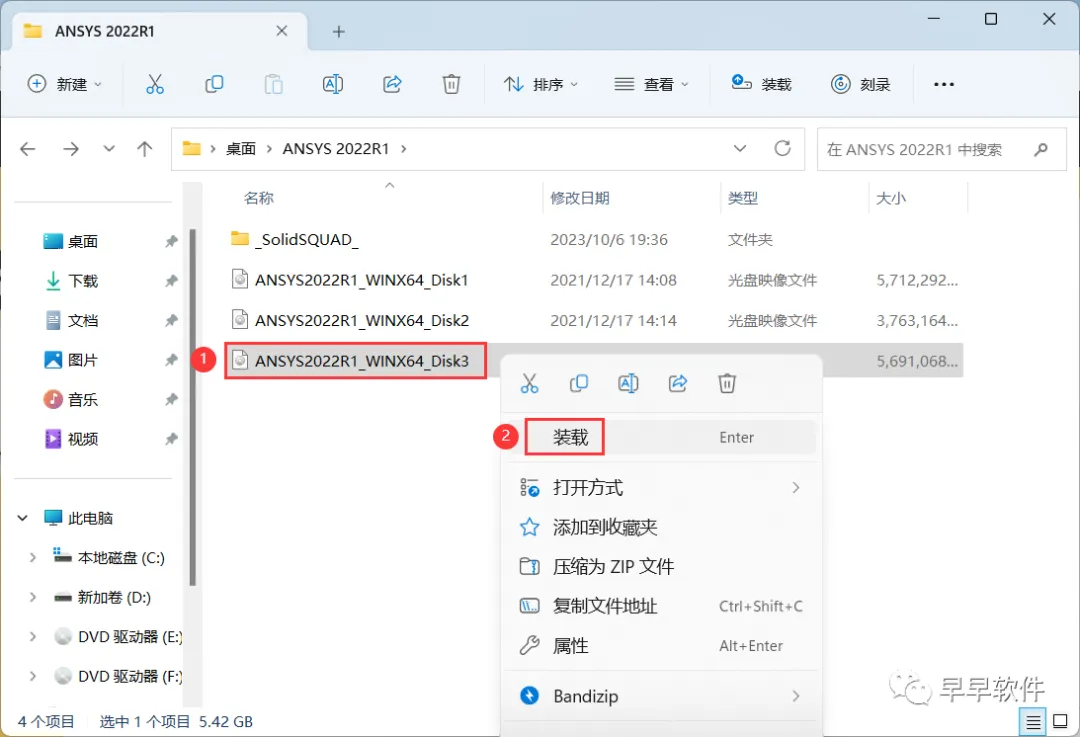Click the Delete trash icon in the toolbar
Viewport: 1080px width, 737px height.
coord(451,84)
